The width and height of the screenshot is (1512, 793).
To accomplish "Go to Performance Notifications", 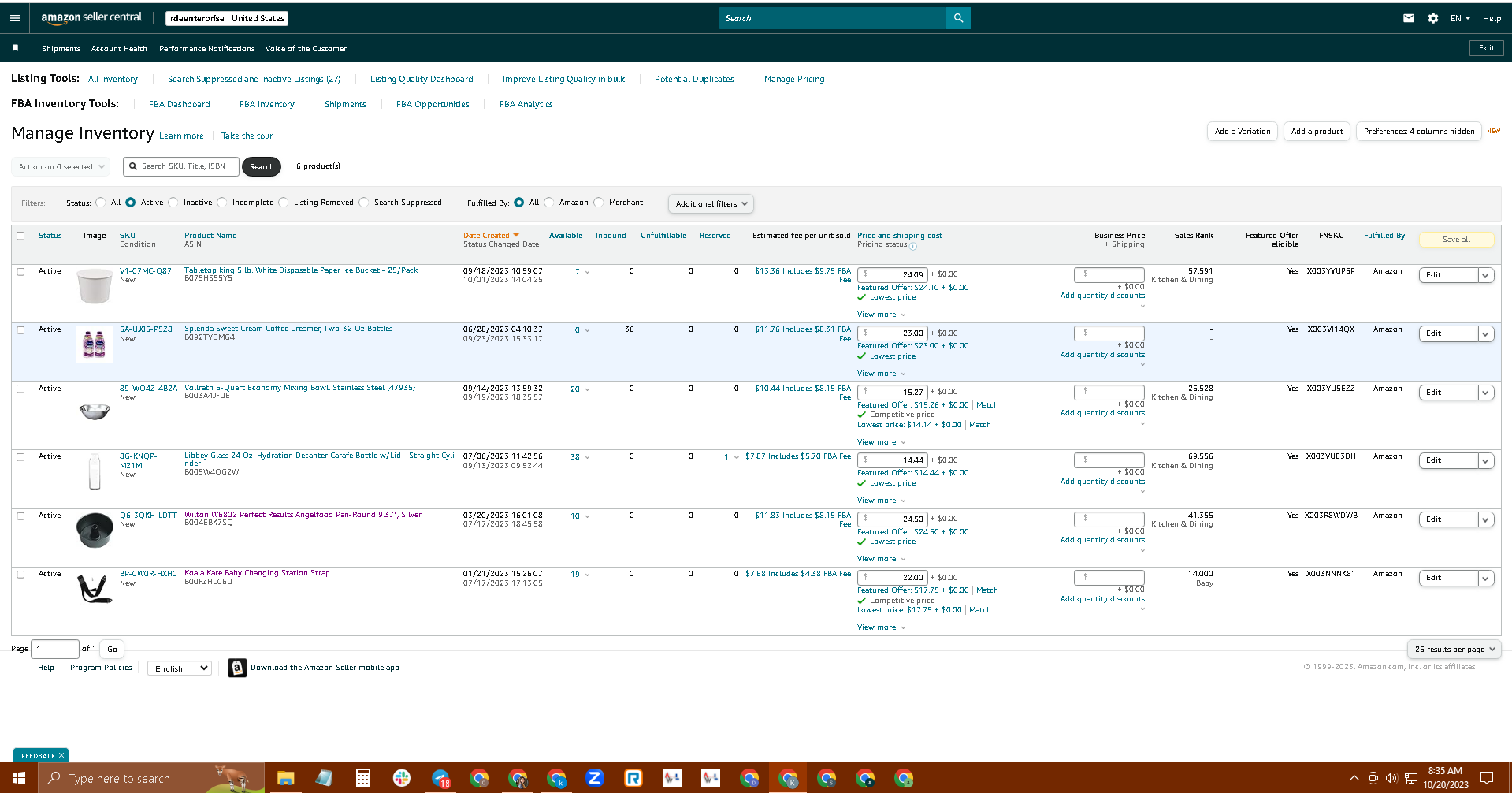I will point(207,49).
